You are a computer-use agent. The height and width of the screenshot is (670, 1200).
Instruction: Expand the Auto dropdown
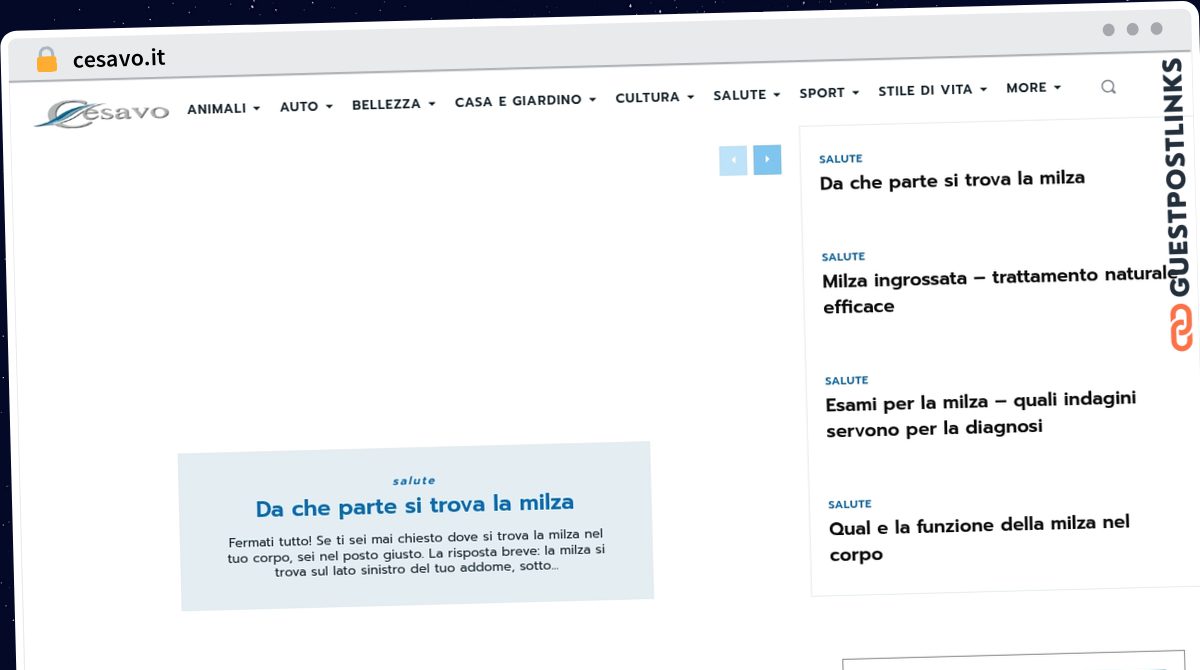[306, 106]
